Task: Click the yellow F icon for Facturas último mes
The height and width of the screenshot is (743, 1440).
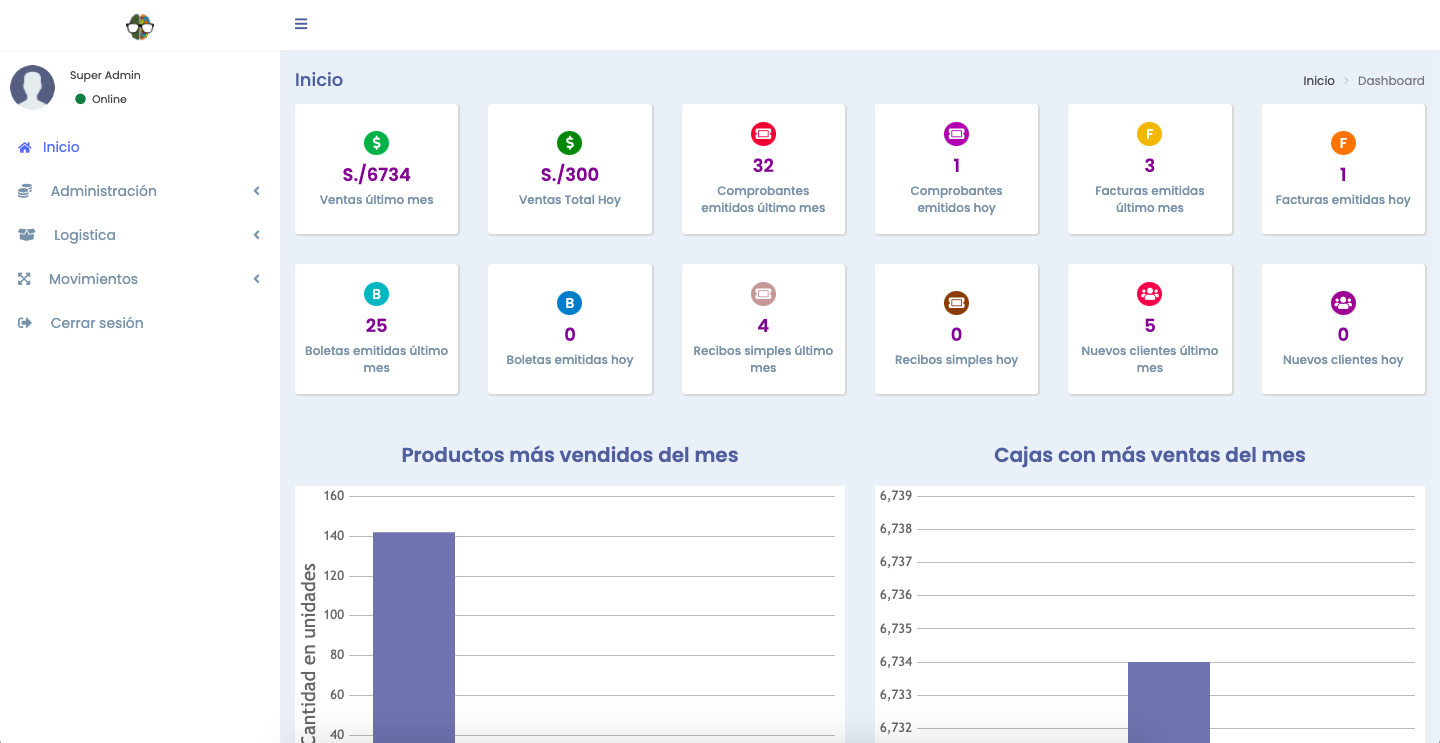Action: 1149,134
